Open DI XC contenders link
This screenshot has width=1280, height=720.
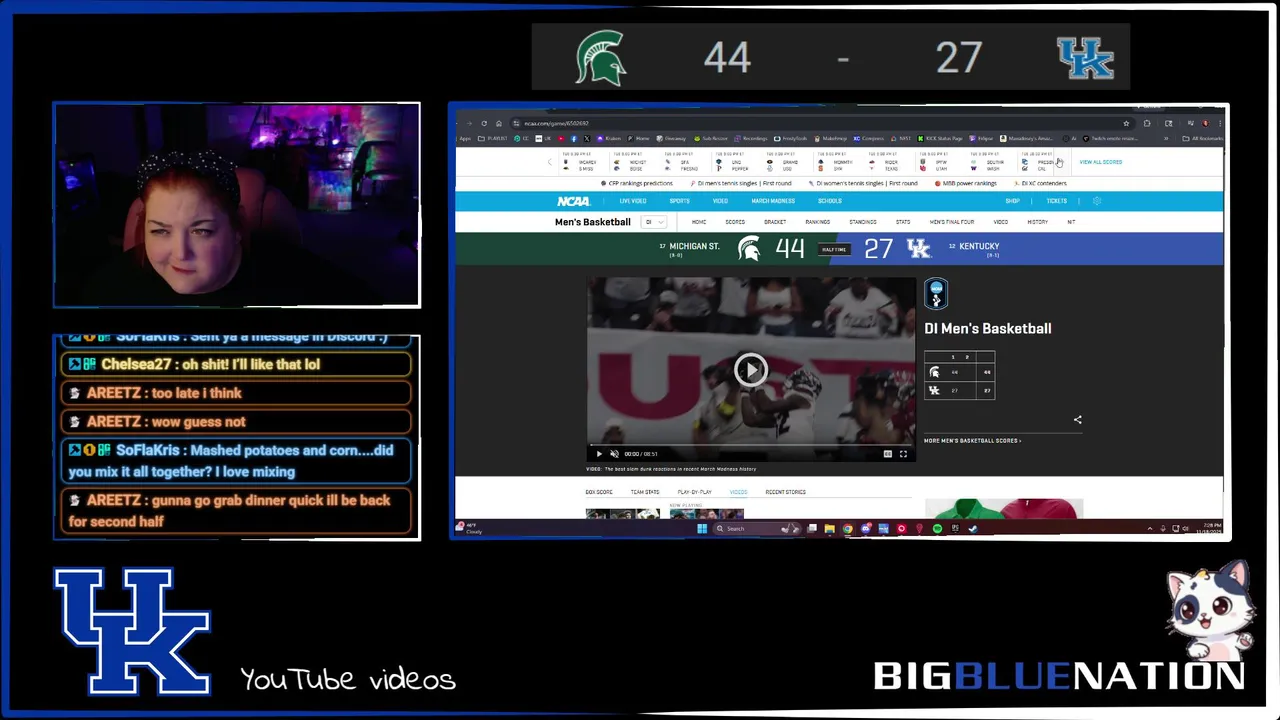pos(1040,184)
